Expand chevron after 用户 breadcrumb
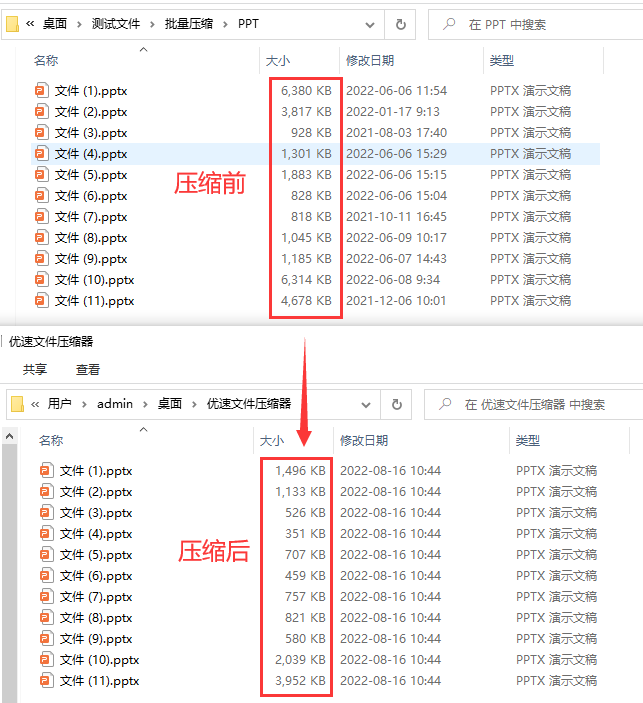 tap(84, 404)
